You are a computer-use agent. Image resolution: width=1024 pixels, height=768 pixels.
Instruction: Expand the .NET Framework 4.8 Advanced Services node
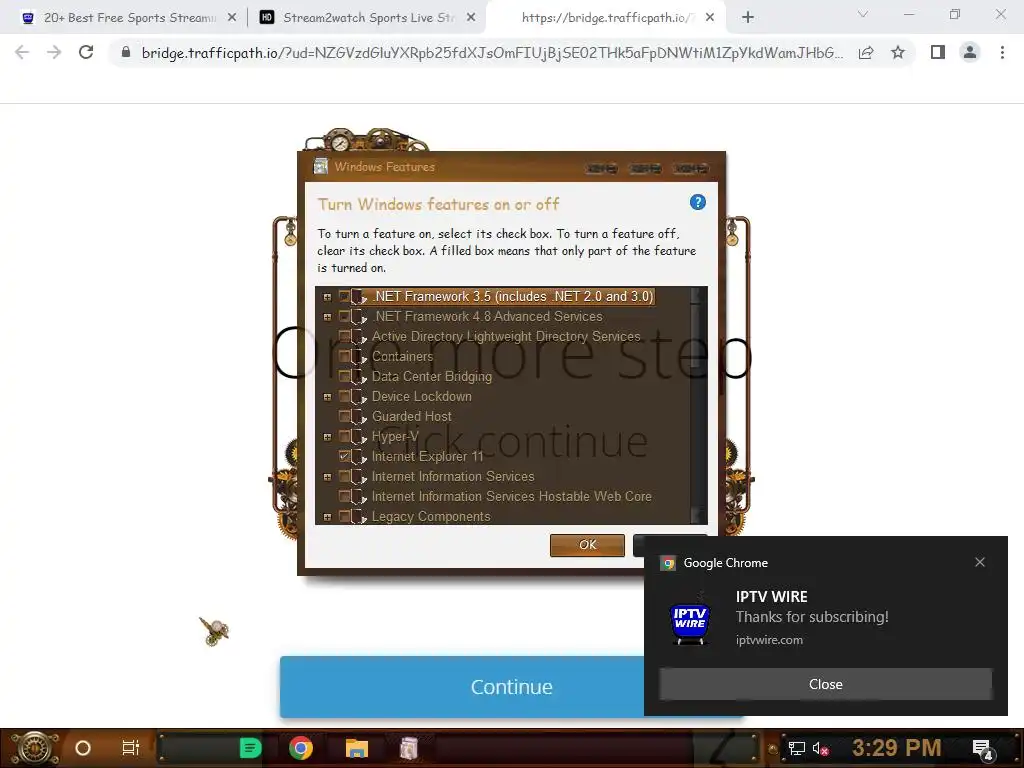[x=327, y=317]
